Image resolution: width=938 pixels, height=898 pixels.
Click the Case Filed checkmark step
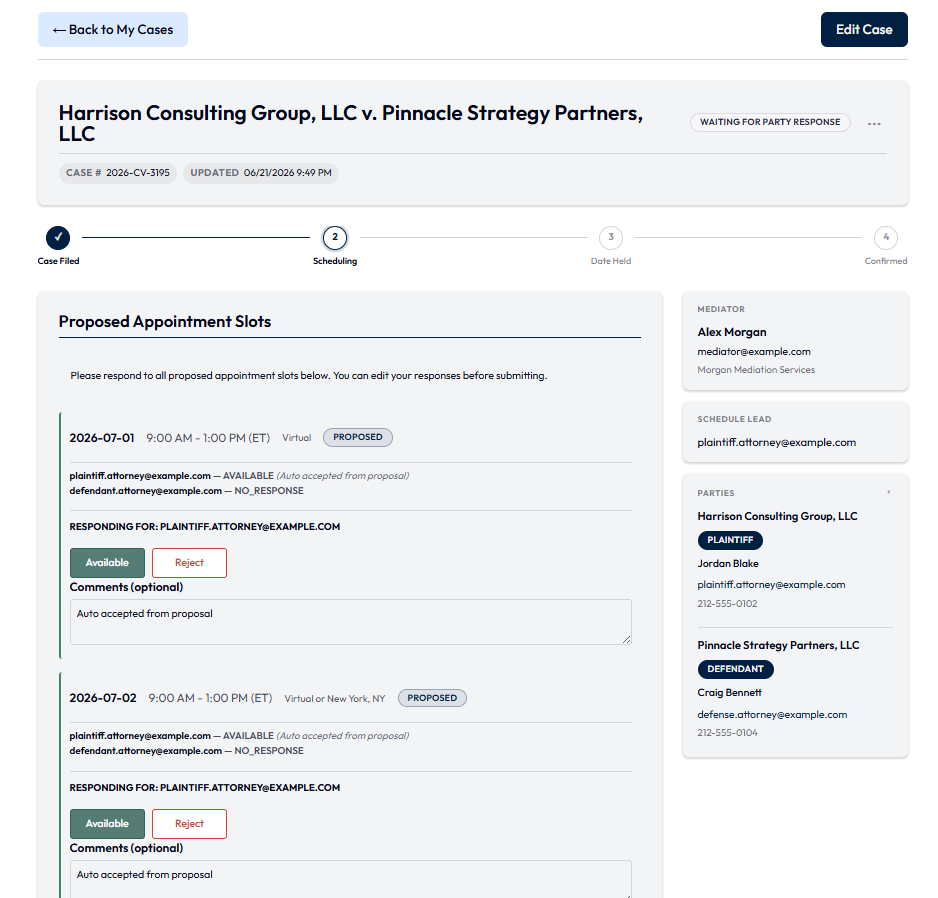pyautogui.click(x=58, y=238)
